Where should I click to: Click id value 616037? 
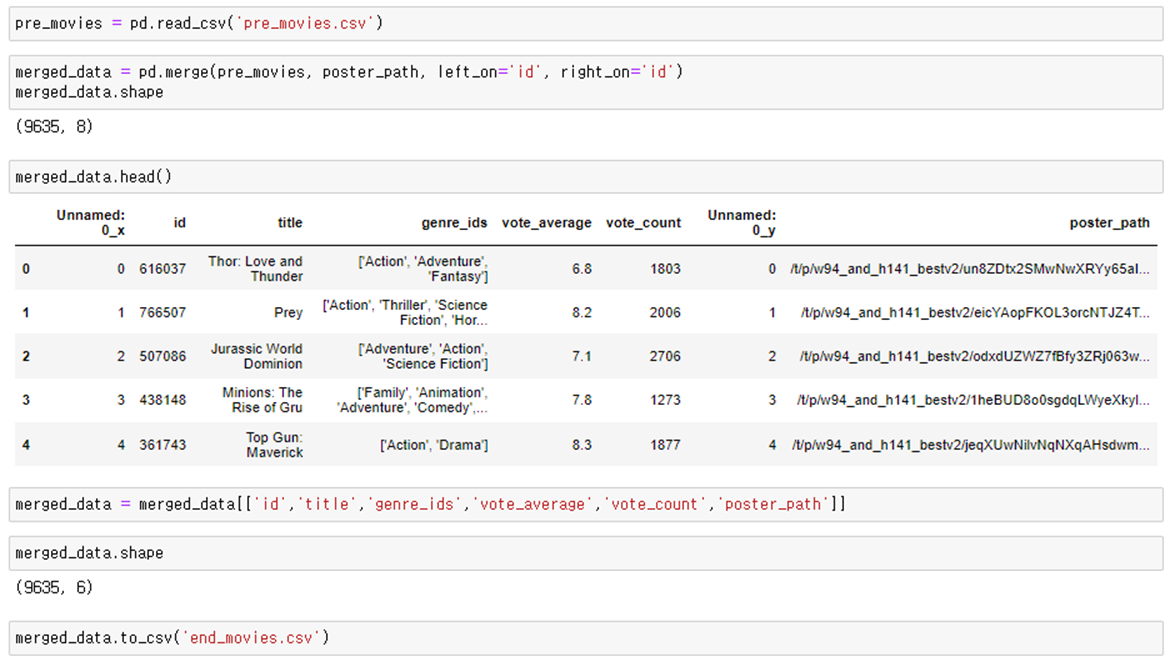click(x=163, y=269)
